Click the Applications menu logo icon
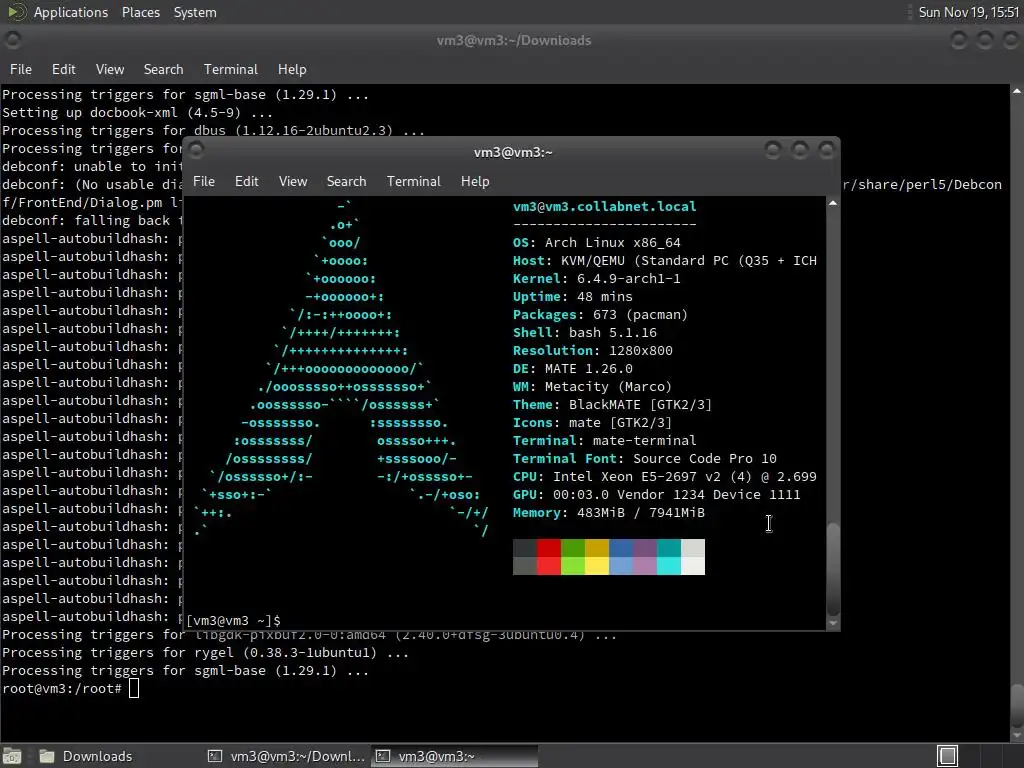 tap(16, 12)
